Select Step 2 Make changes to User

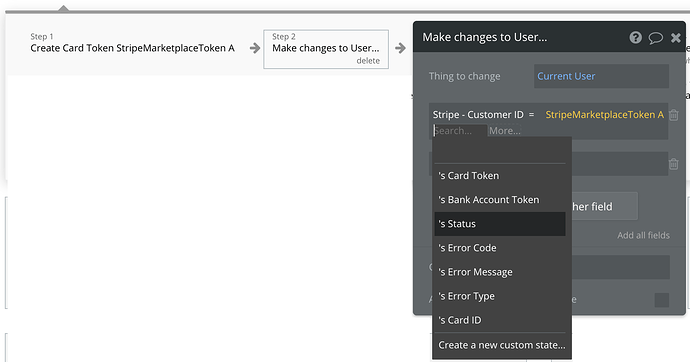(326, 49)
